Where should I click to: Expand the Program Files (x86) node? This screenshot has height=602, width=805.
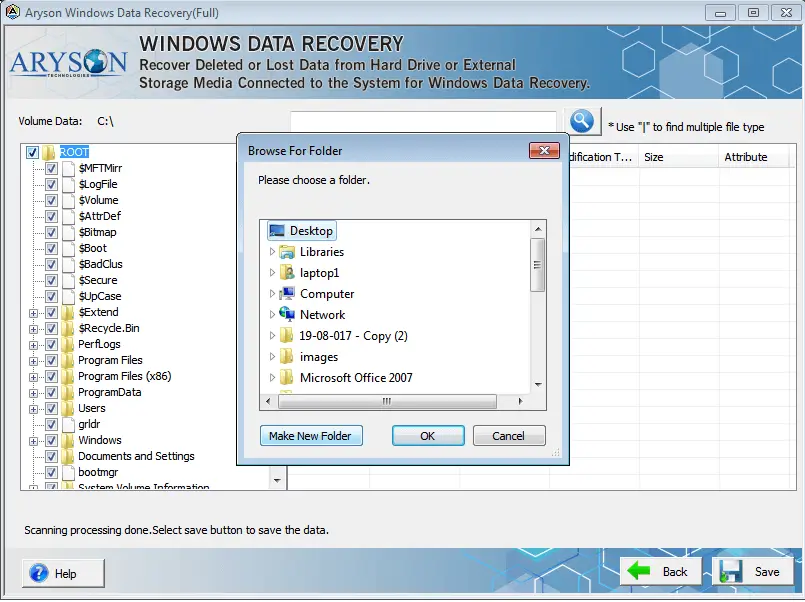(x=33, y=376)
